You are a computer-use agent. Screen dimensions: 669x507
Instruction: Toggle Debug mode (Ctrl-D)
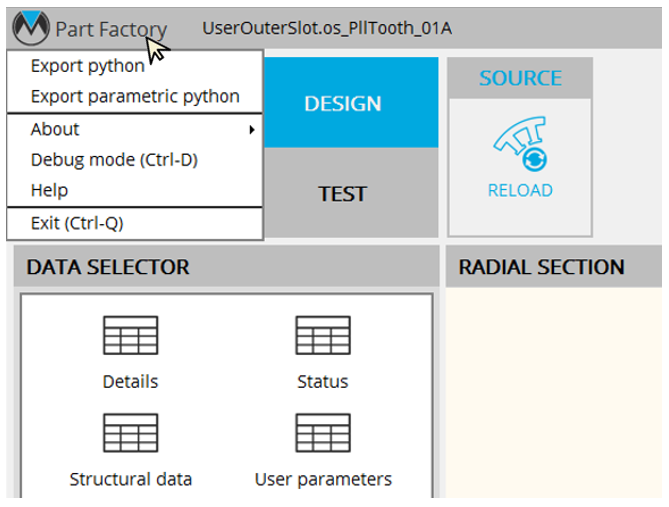[114, 160]
